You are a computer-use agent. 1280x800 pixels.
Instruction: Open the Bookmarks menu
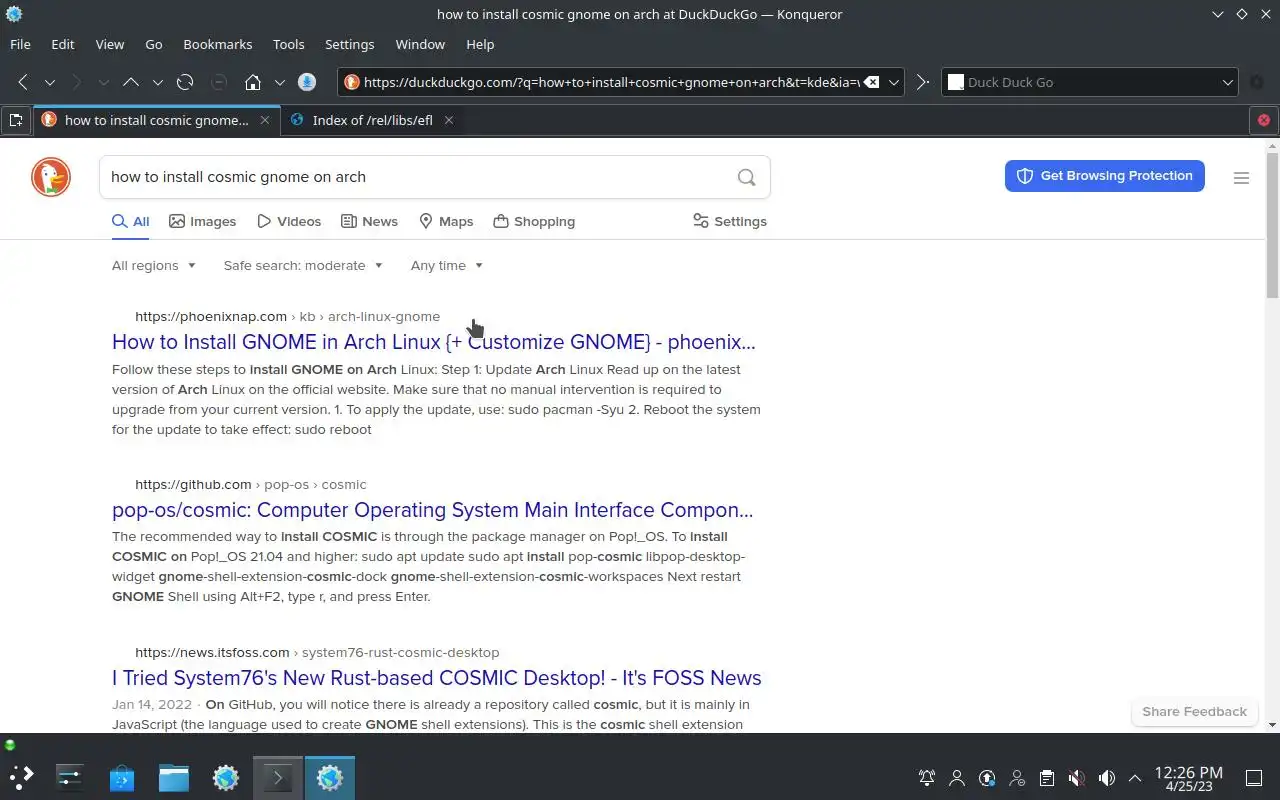click(x=218, y=44)
